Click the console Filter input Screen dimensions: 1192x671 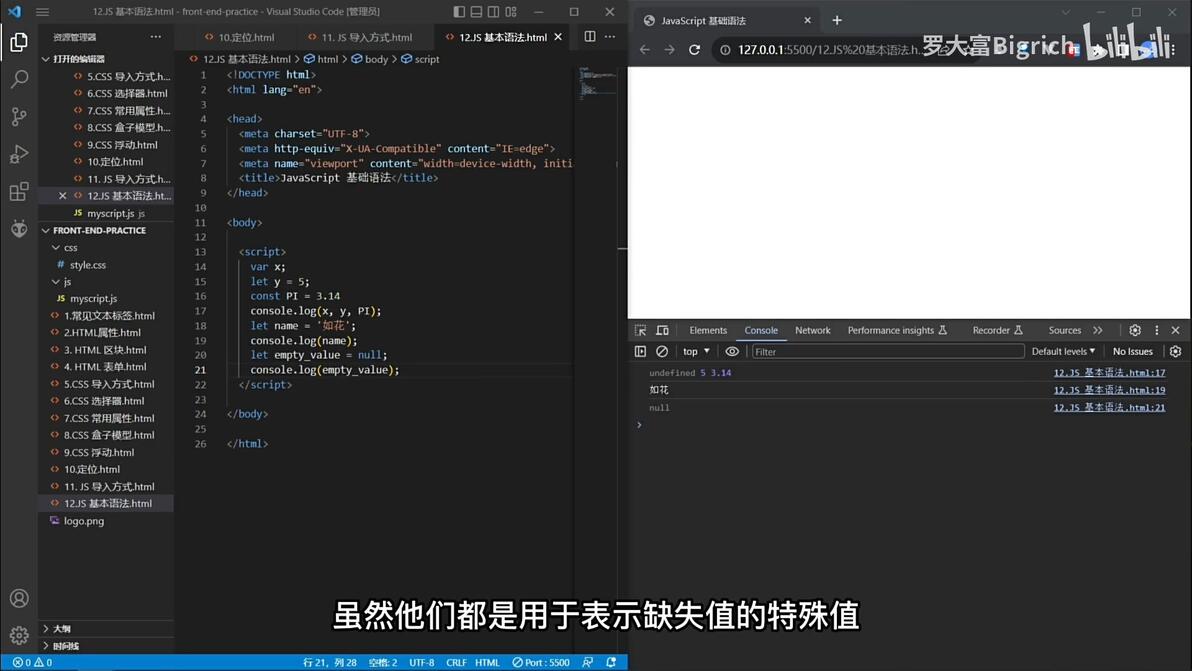point(888,352)
